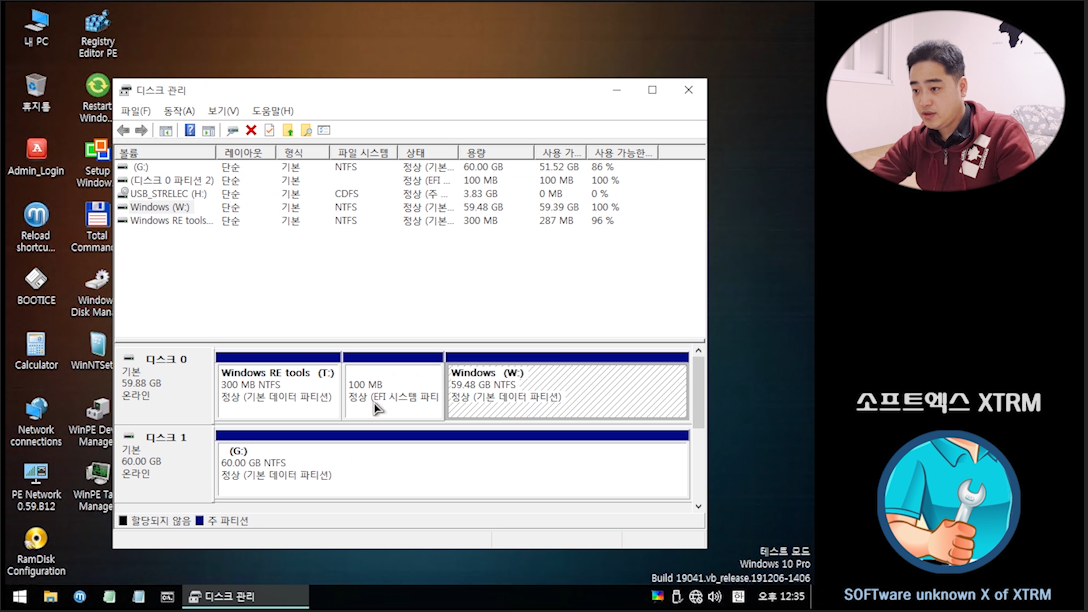This screenshot has width=1088, height=612.
Task: Select the Windows (W:) volume row
Action: pyautogui.click(x=409, y=207)
